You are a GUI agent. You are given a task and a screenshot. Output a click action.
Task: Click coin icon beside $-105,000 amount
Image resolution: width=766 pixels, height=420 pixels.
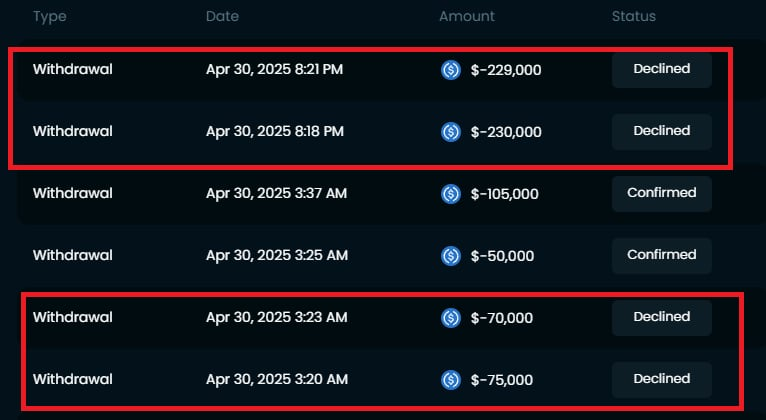[451, 194]
